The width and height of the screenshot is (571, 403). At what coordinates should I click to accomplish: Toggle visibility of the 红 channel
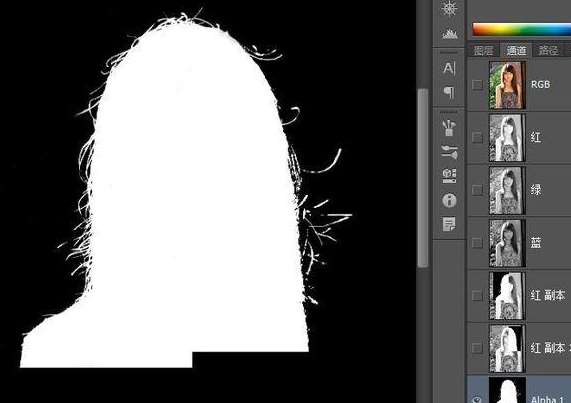[x=477, y=137]
